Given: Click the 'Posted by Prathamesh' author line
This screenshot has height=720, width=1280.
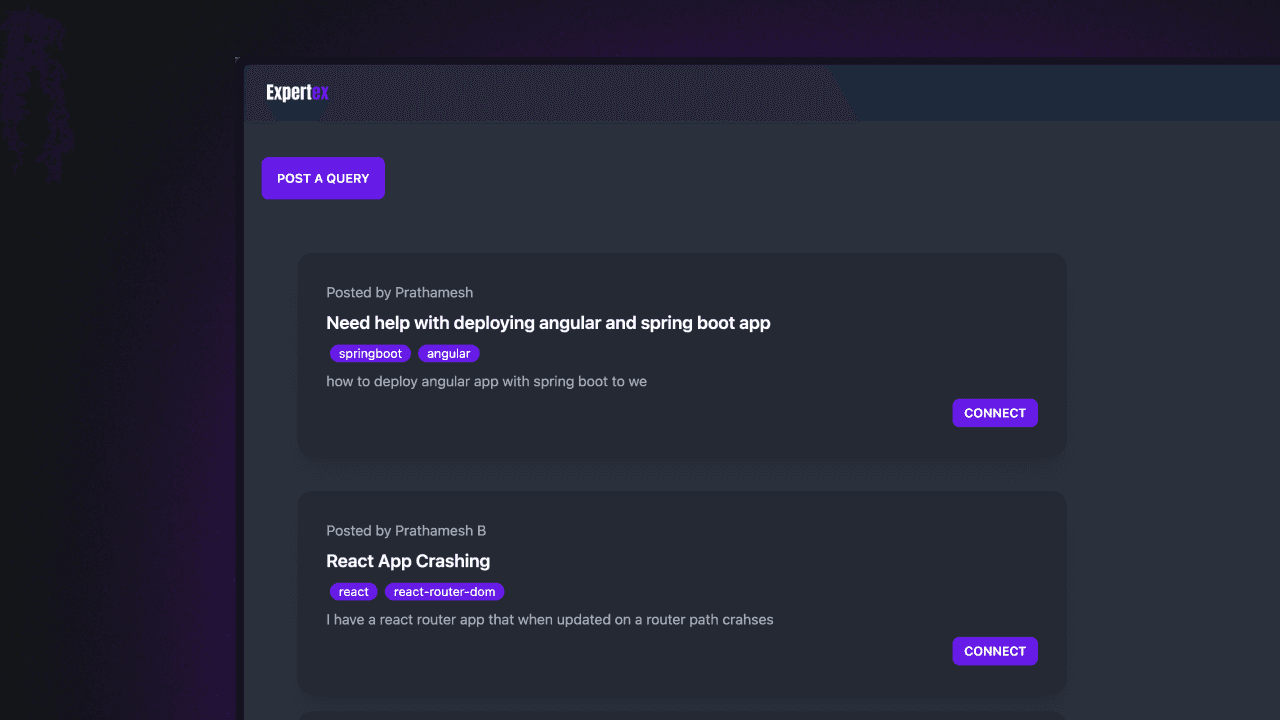Looking at the screenshot, I should click(x=399, y=293).
